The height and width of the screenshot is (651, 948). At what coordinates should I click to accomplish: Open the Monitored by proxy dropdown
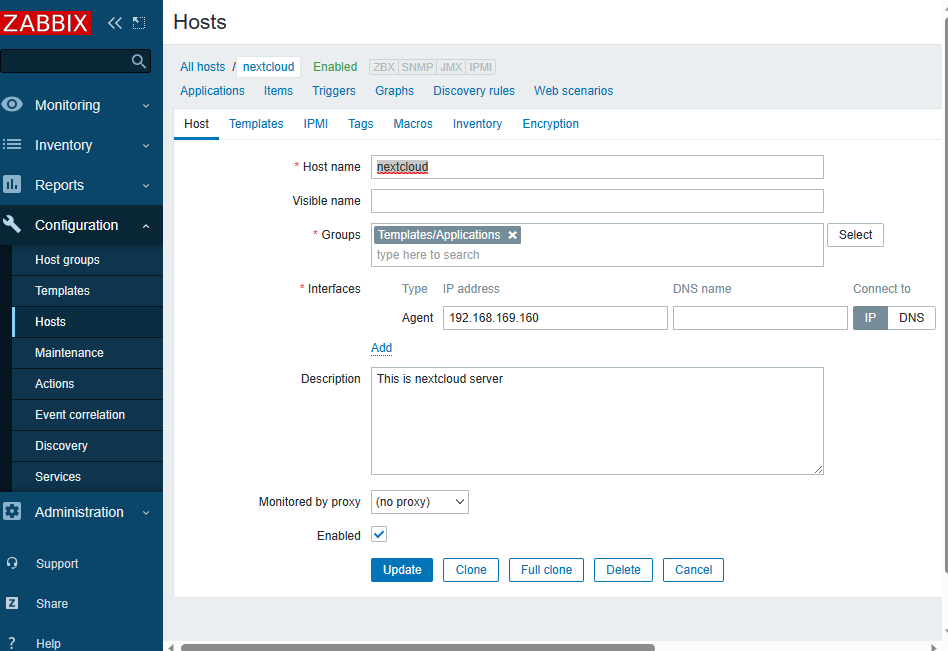(x=420, y=502)
